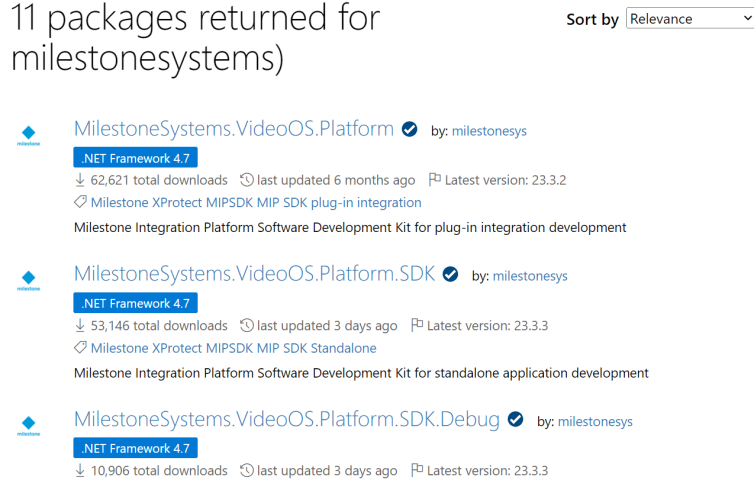Open the Sort by Relevance dropdown
Viewport: 754px width, 480px height.
pyautogui.click(x=688, y=19)
